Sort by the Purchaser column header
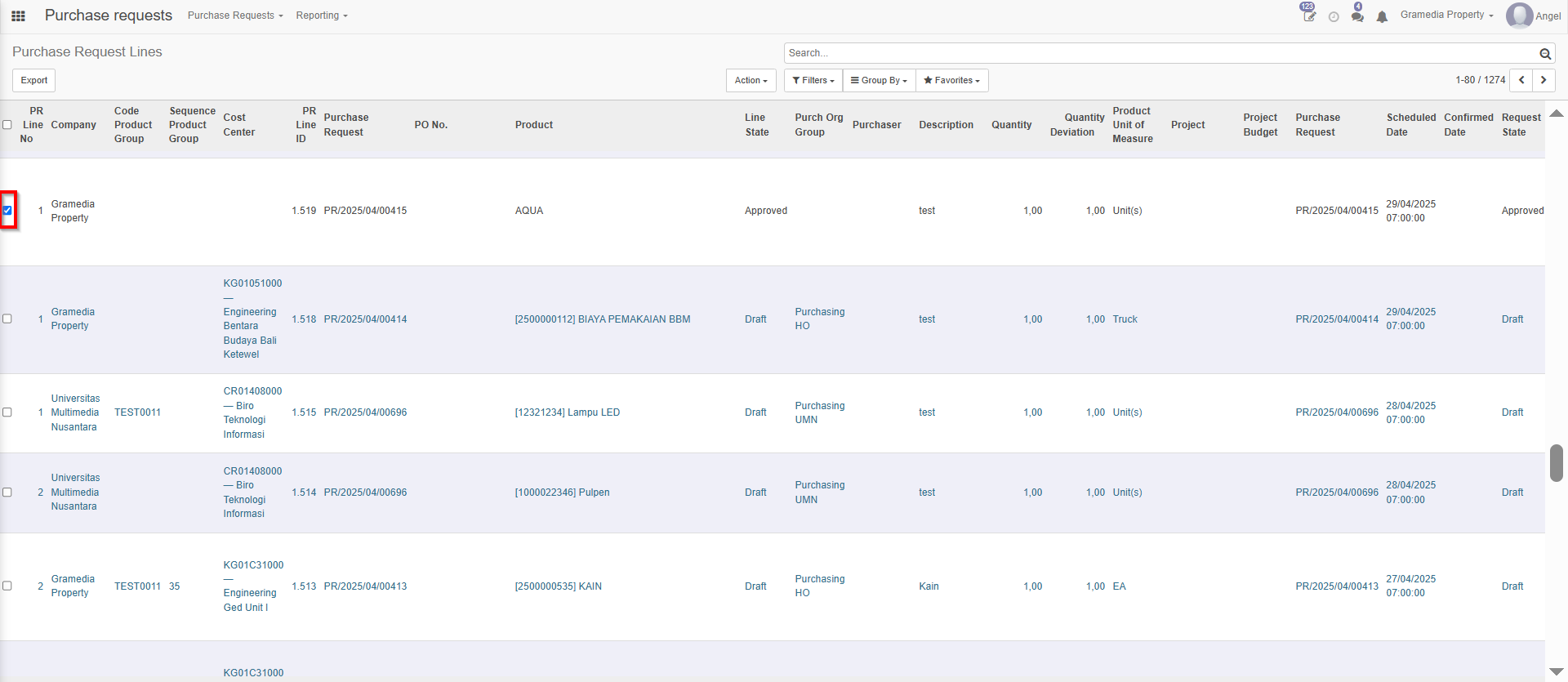The width and height of the screenshot is (1568, 682). point(876,125)
